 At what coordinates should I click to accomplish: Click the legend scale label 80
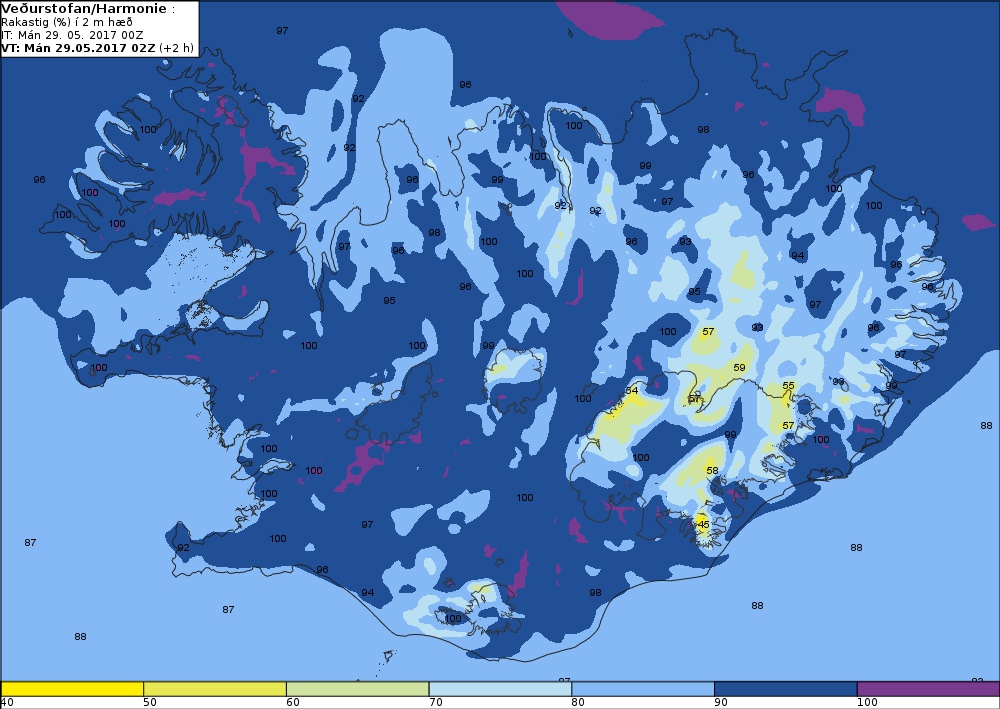[578, 703]
